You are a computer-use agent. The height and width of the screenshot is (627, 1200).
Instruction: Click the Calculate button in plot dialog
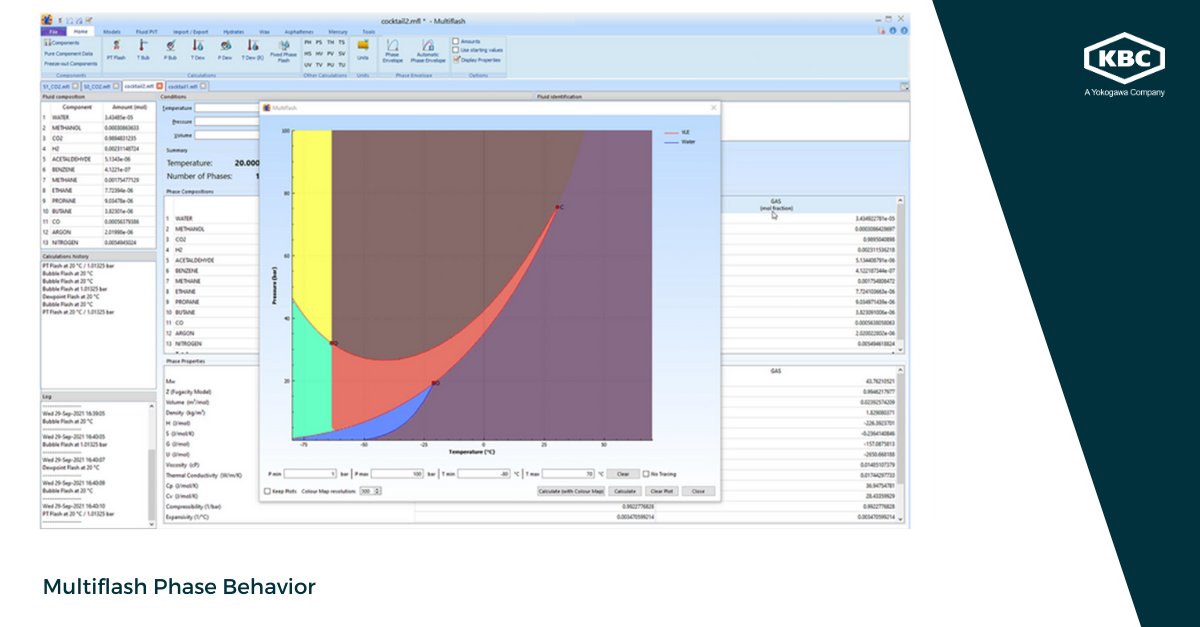pyautogui.click(x=625, y=491)
